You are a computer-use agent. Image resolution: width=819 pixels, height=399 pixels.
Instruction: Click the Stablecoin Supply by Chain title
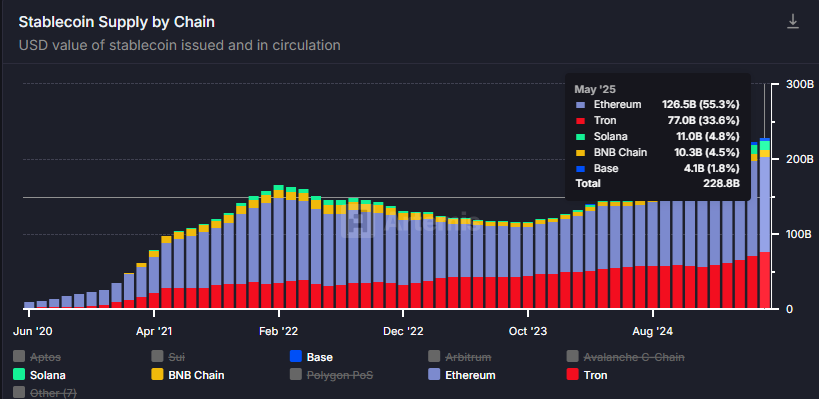coord(116,22)
